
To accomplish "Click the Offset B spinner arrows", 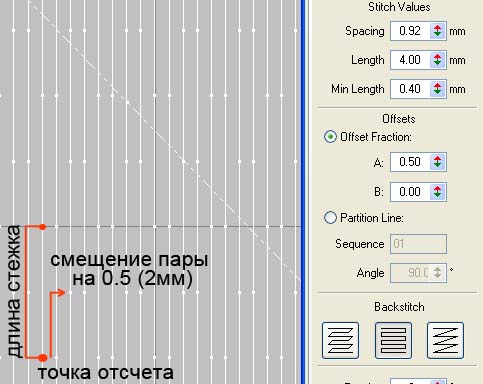I will tap(438, 192).
